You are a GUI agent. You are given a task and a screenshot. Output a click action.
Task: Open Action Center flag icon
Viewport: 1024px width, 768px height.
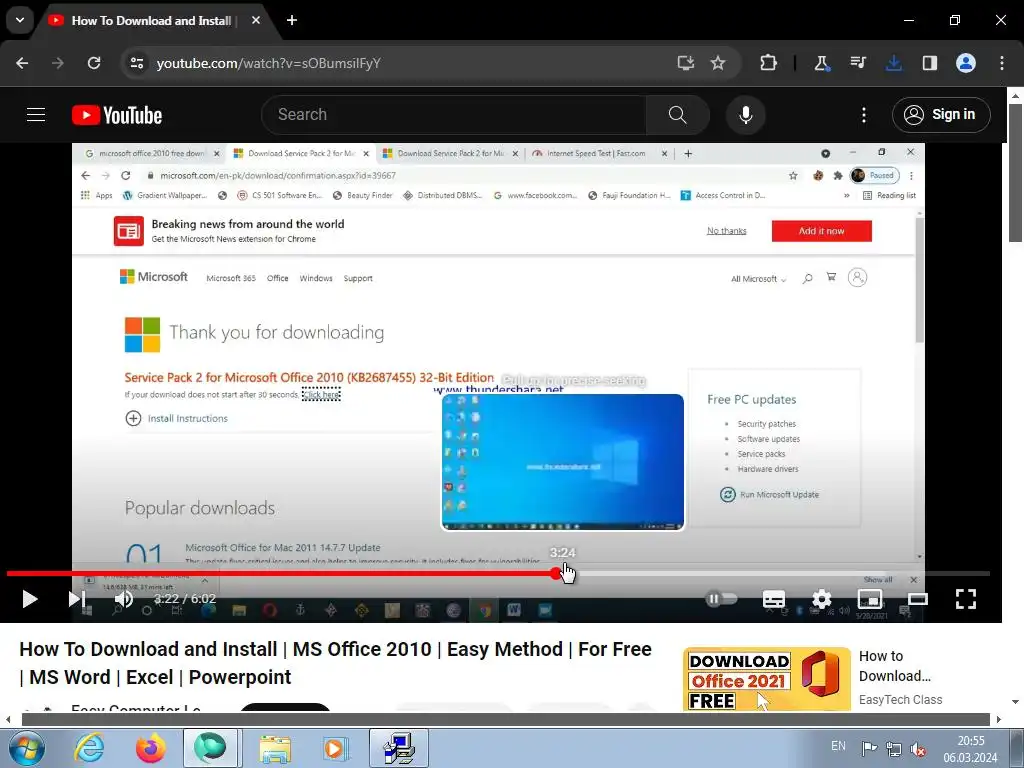pos(869,748)
